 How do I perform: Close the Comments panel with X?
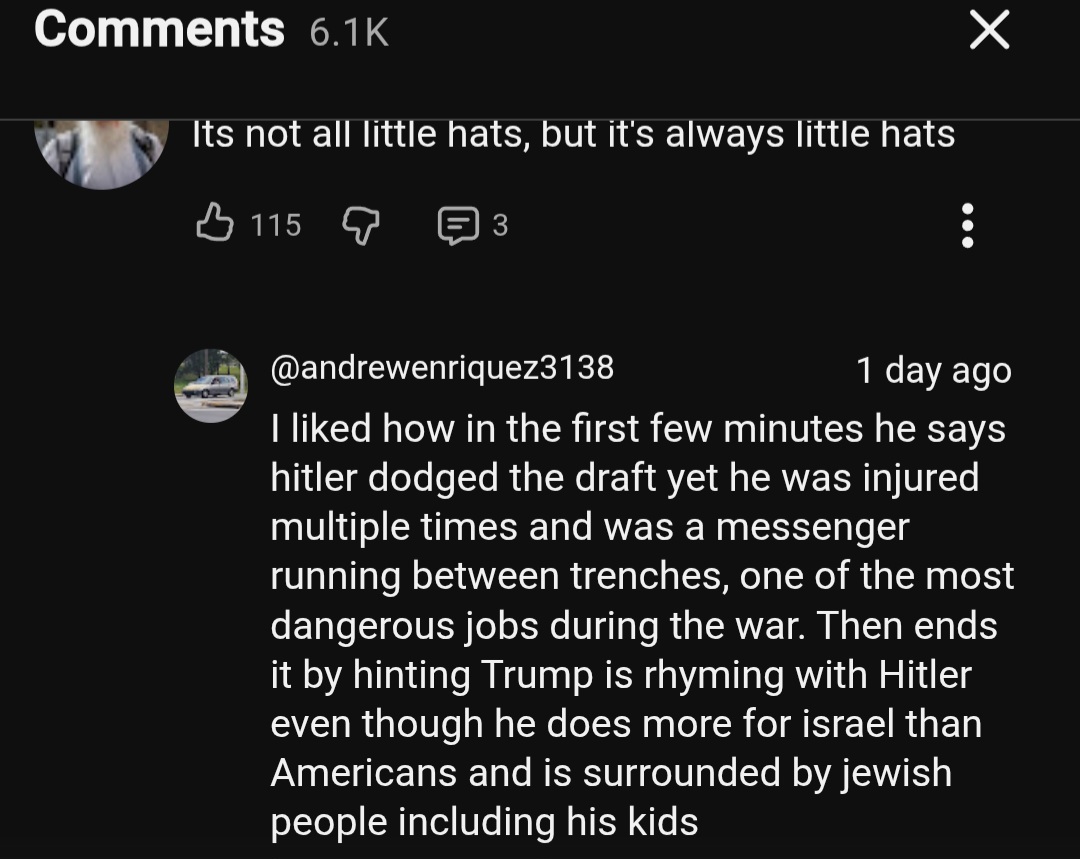[989, 32]
